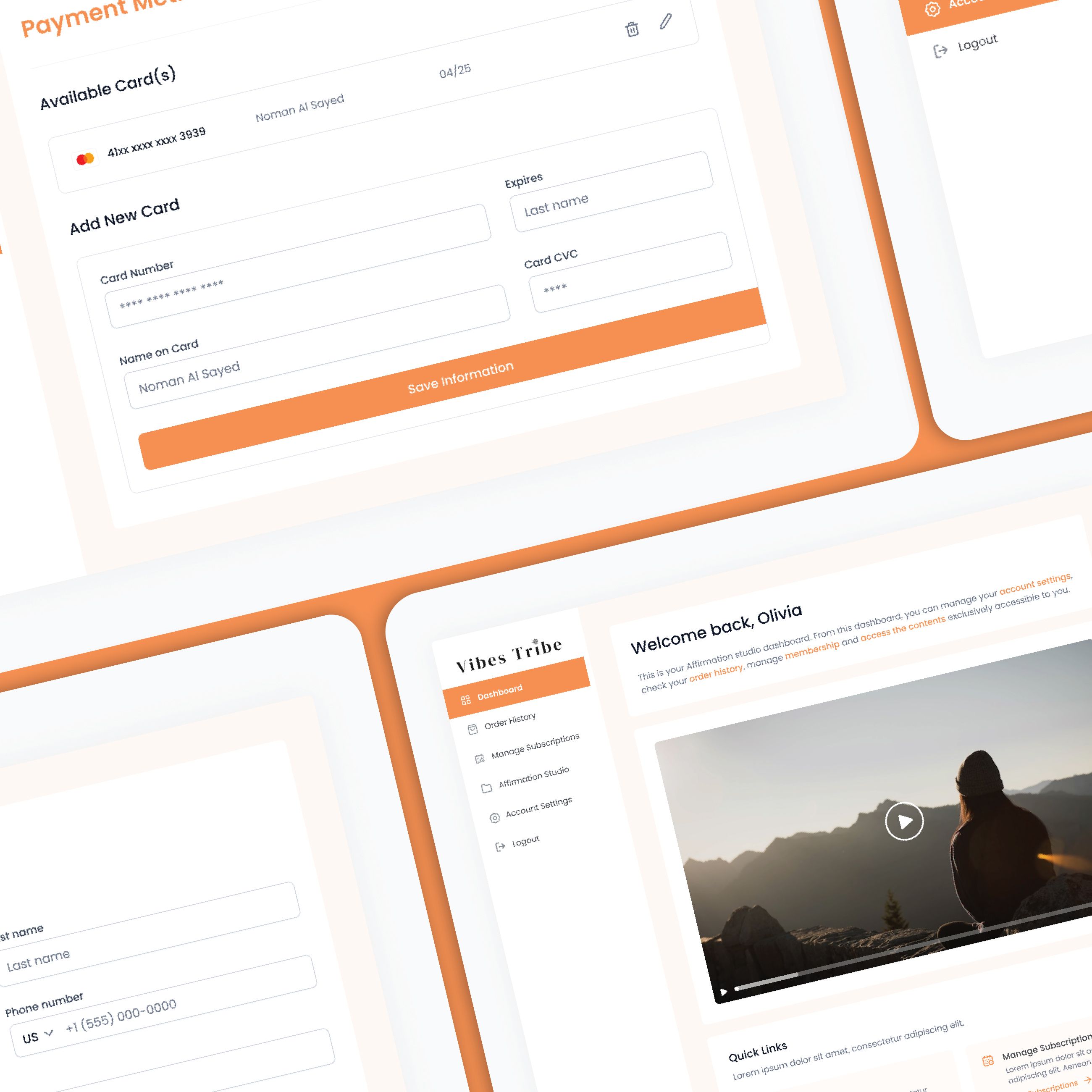
Task: Click the Card CVC input field
Action: 630,272
